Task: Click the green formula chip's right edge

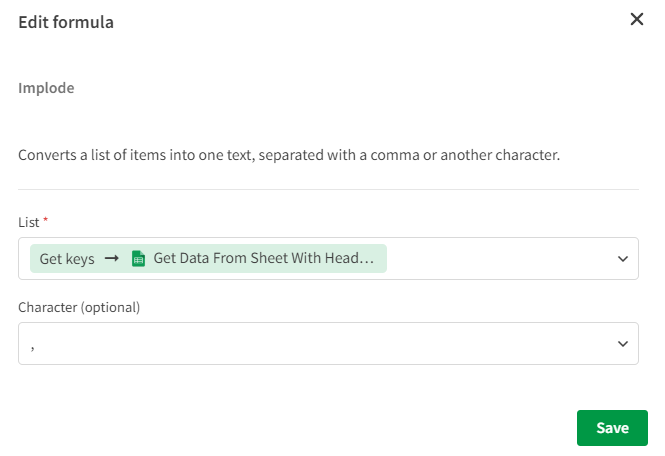Action: pos(383,259)
